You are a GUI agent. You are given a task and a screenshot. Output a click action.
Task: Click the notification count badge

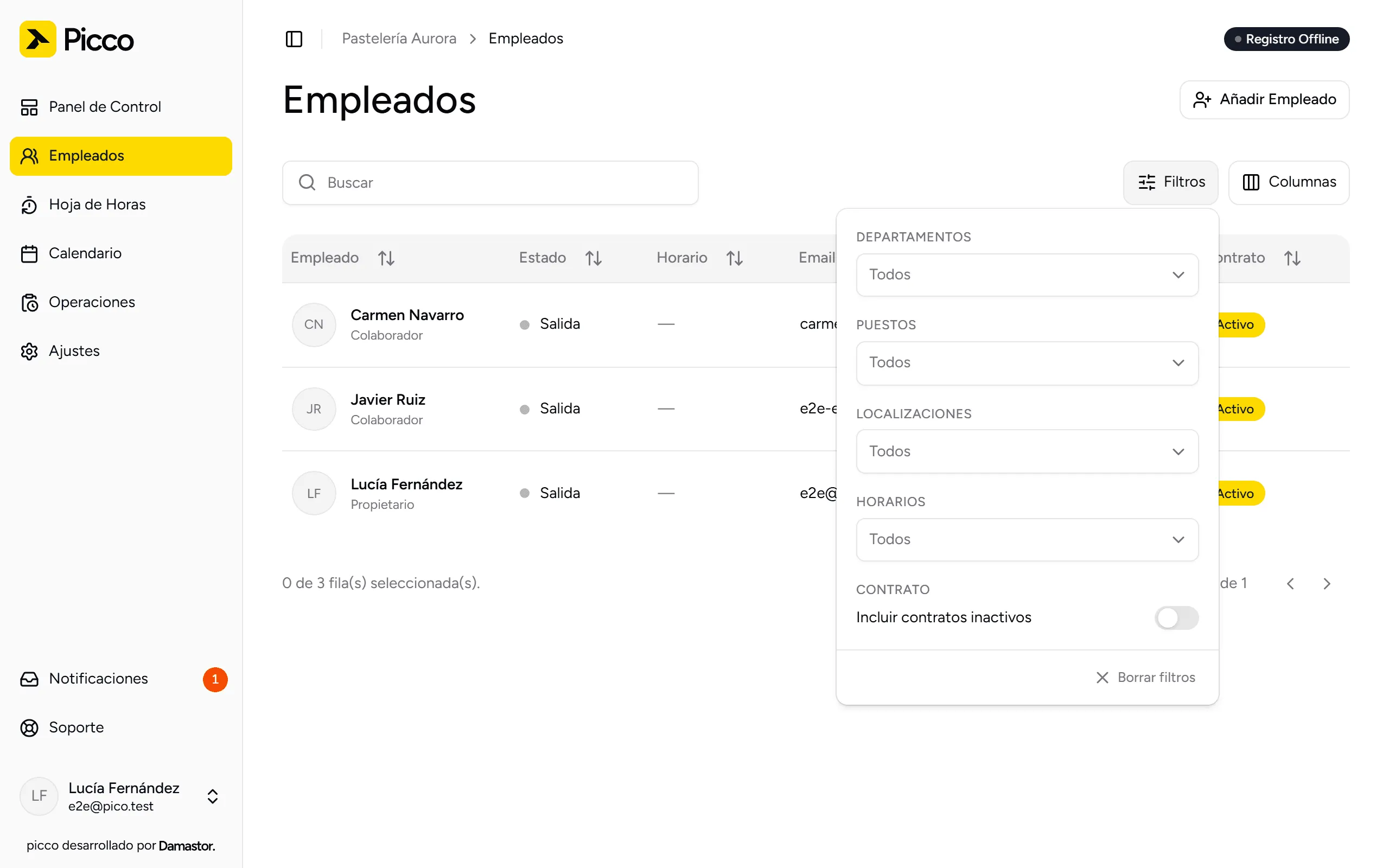pyautogui.click(x=215, y=680)
